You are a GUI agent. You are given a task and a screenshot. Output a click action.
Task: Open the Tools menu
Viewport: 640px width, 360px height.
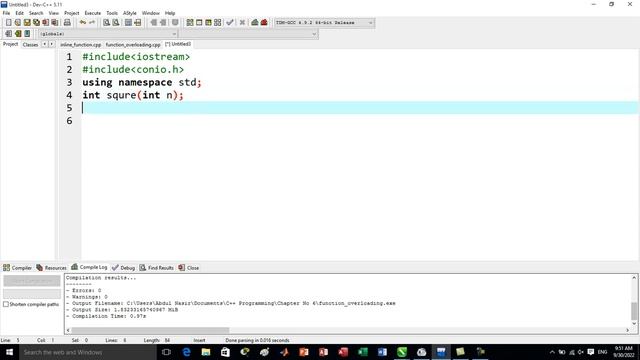coord(112,13)
